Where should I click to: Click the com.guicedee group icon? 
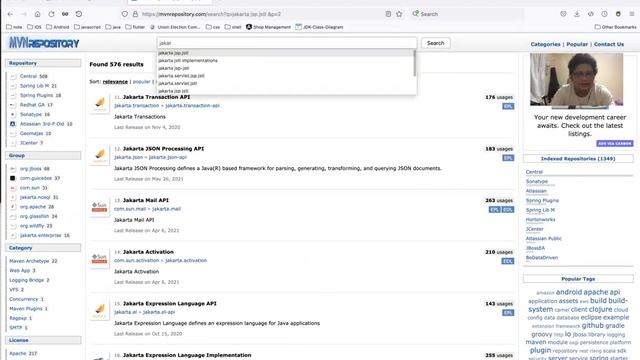(x=13, y=178)
